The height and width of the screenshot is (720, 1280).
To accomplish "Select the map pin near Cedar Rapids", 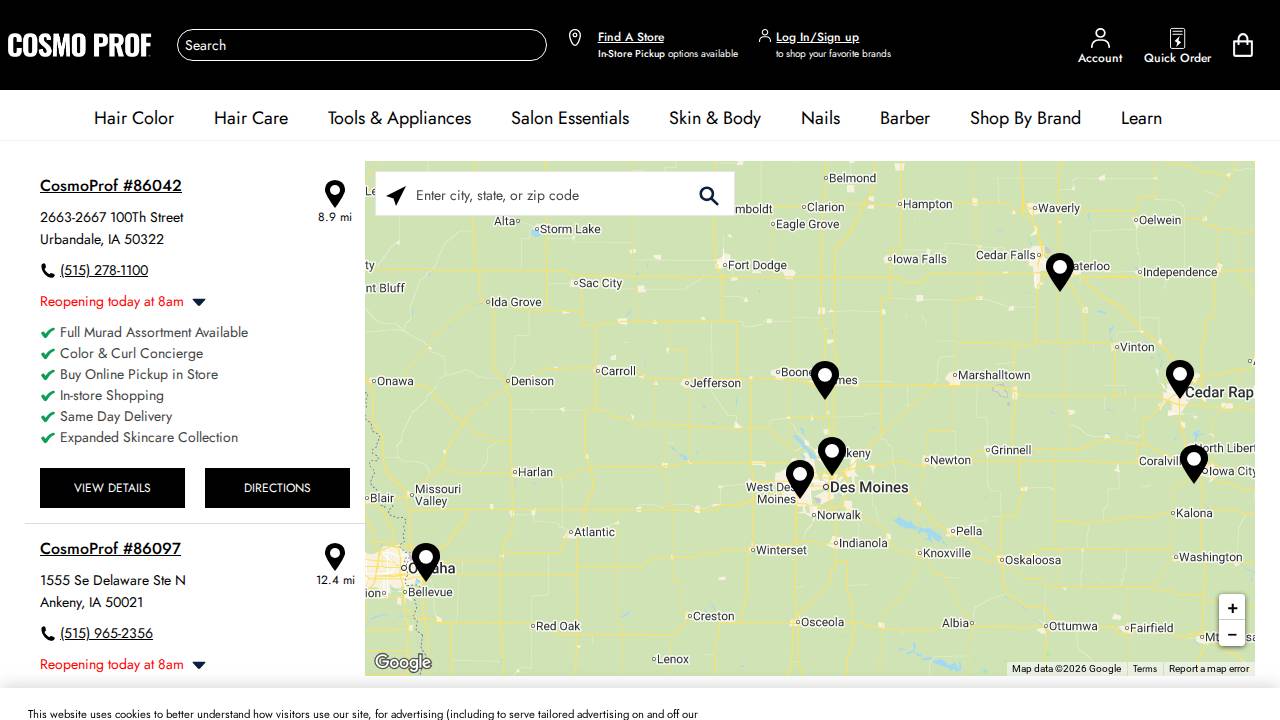I will tap(1179, 377).
